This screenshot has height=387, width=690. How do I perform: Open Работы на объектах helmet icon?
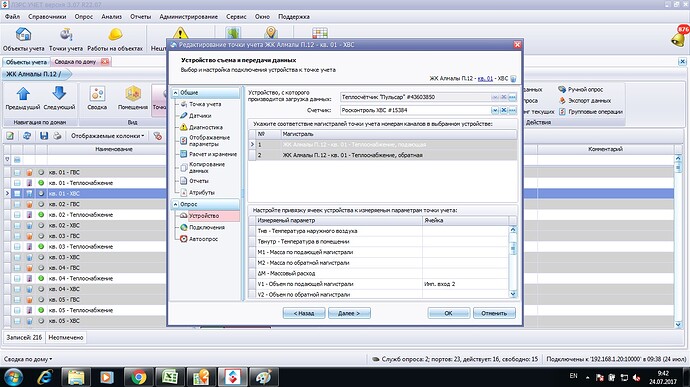click(115, 39)
